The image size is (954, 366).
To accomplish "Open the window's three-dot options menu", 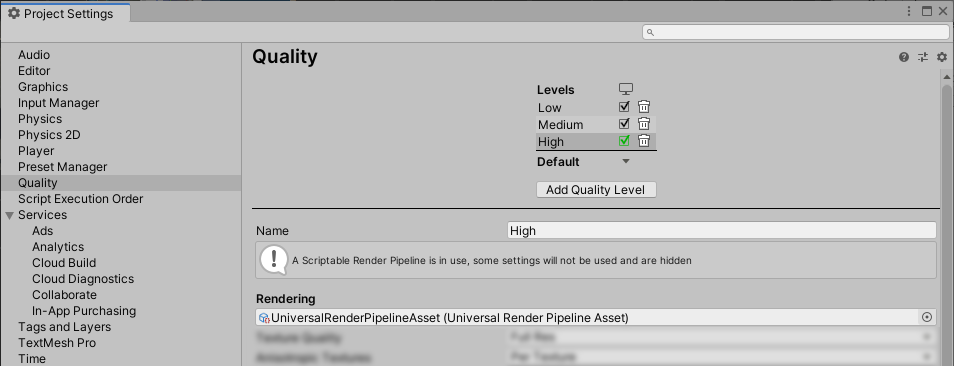I will click(x=909, y=11).
